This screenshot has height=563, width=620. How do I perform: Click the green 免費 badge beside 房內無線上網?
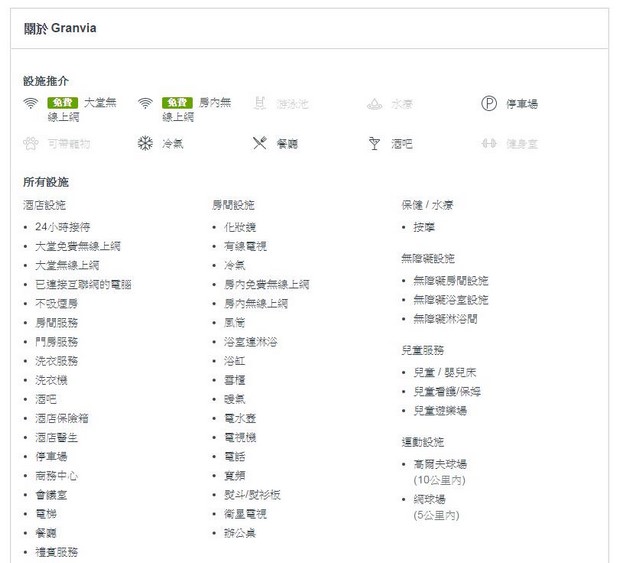coord(178,103)
